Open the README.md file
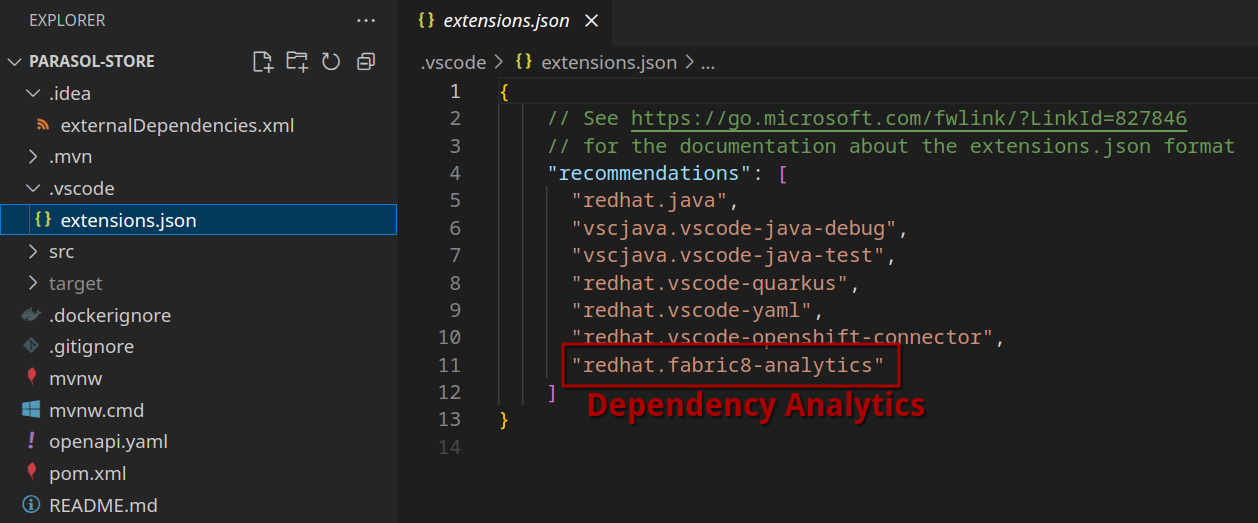 (x=103, y=506)
